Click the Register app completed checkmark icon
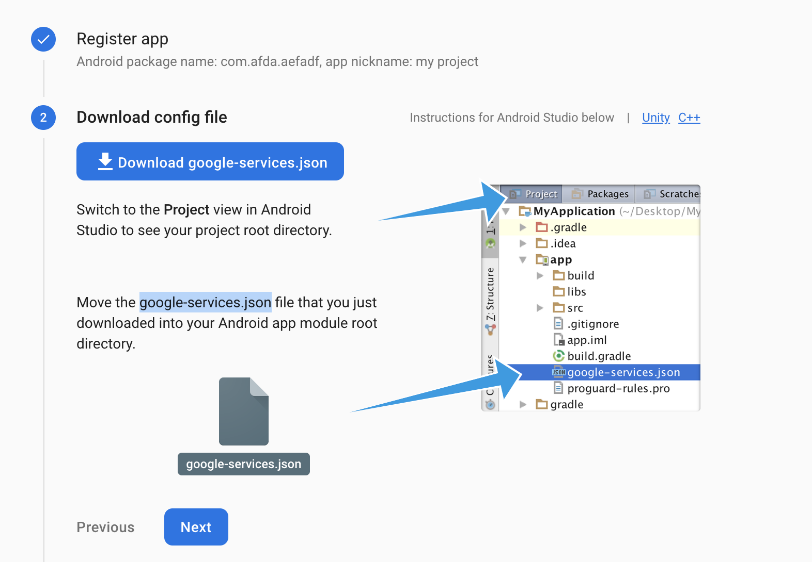Viewport: 812px width, 562px height. point(44,39)
